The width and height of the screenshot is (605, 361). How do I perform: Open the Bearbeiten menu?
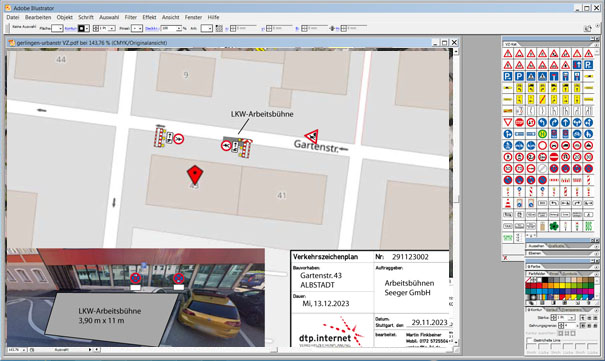pos(38,17)
